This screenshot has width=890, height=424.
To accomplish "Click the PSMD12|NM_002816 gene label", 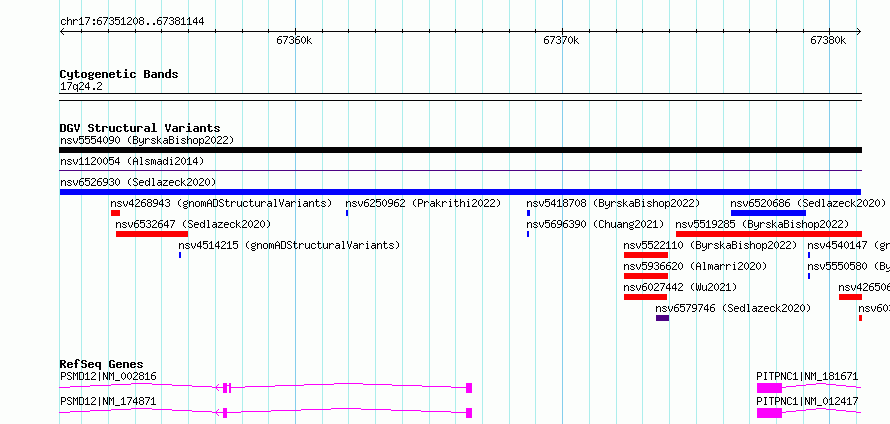I will tap(108, 376).
